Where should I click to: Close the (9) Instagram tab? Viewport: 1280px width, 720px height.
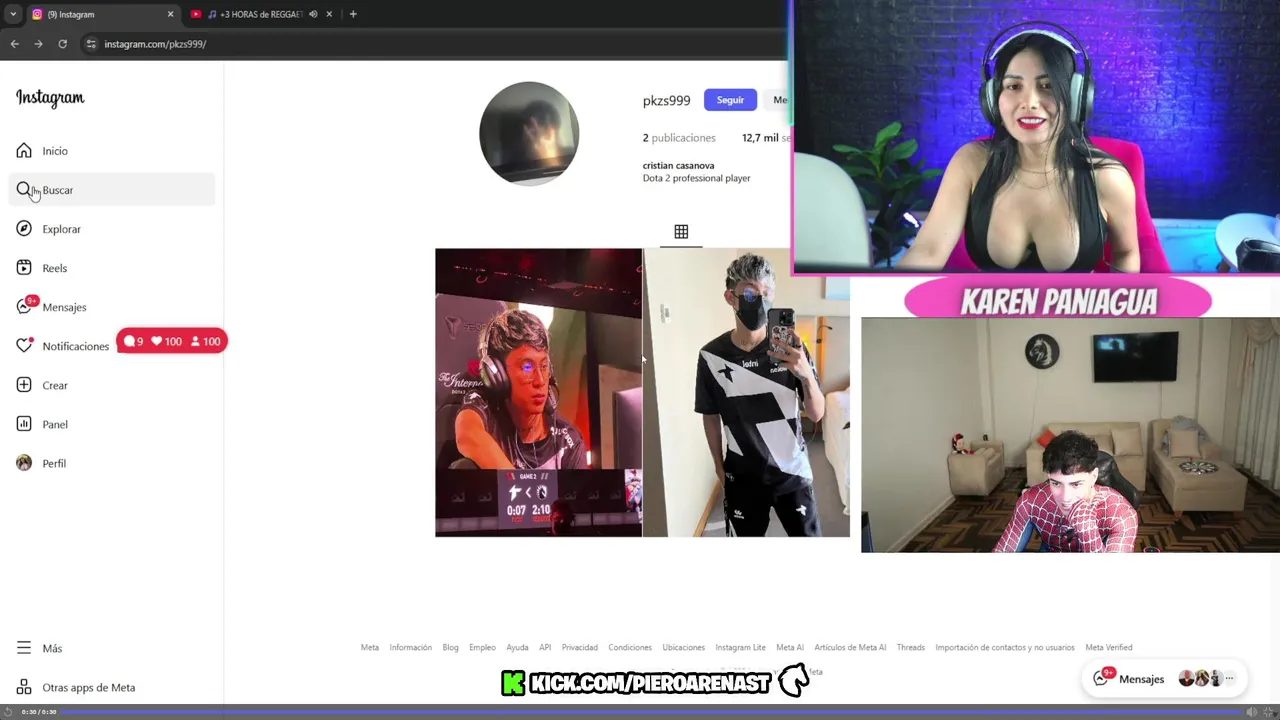(x=170, y=14)
